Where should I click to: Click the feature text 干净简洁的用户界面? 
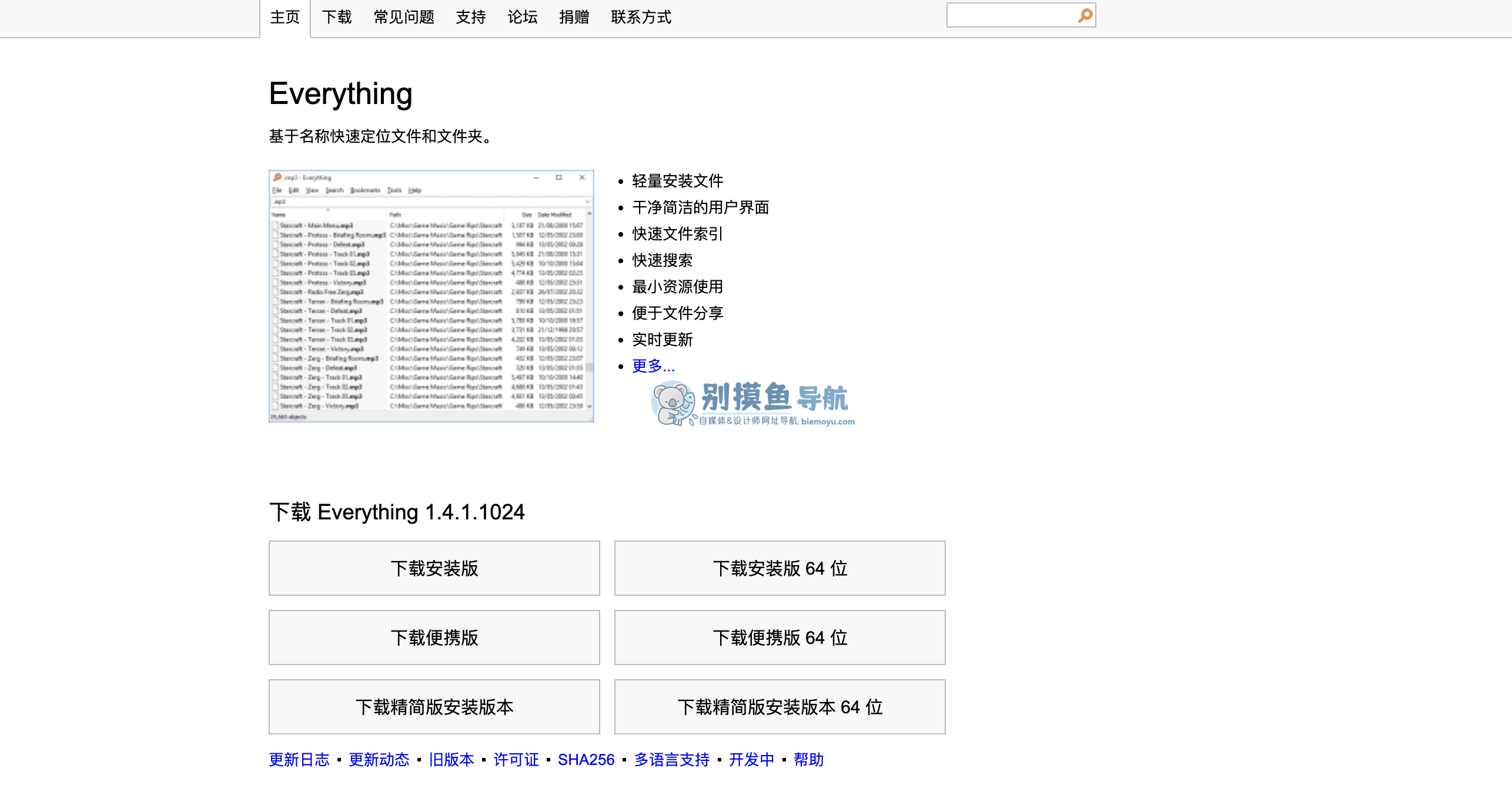701,207
